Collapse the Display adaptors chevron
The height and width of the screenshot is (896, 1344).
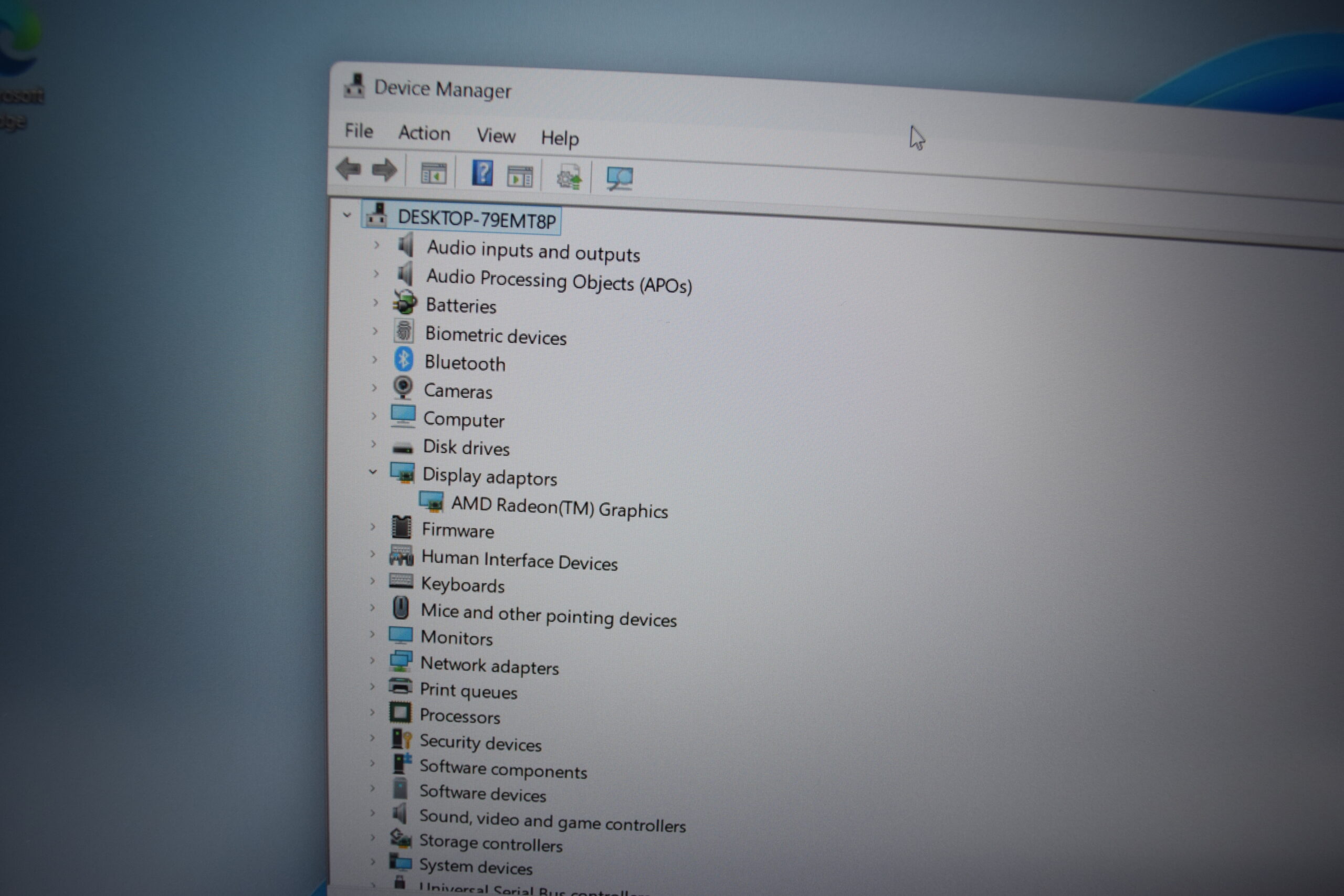(x=373, y=472)
